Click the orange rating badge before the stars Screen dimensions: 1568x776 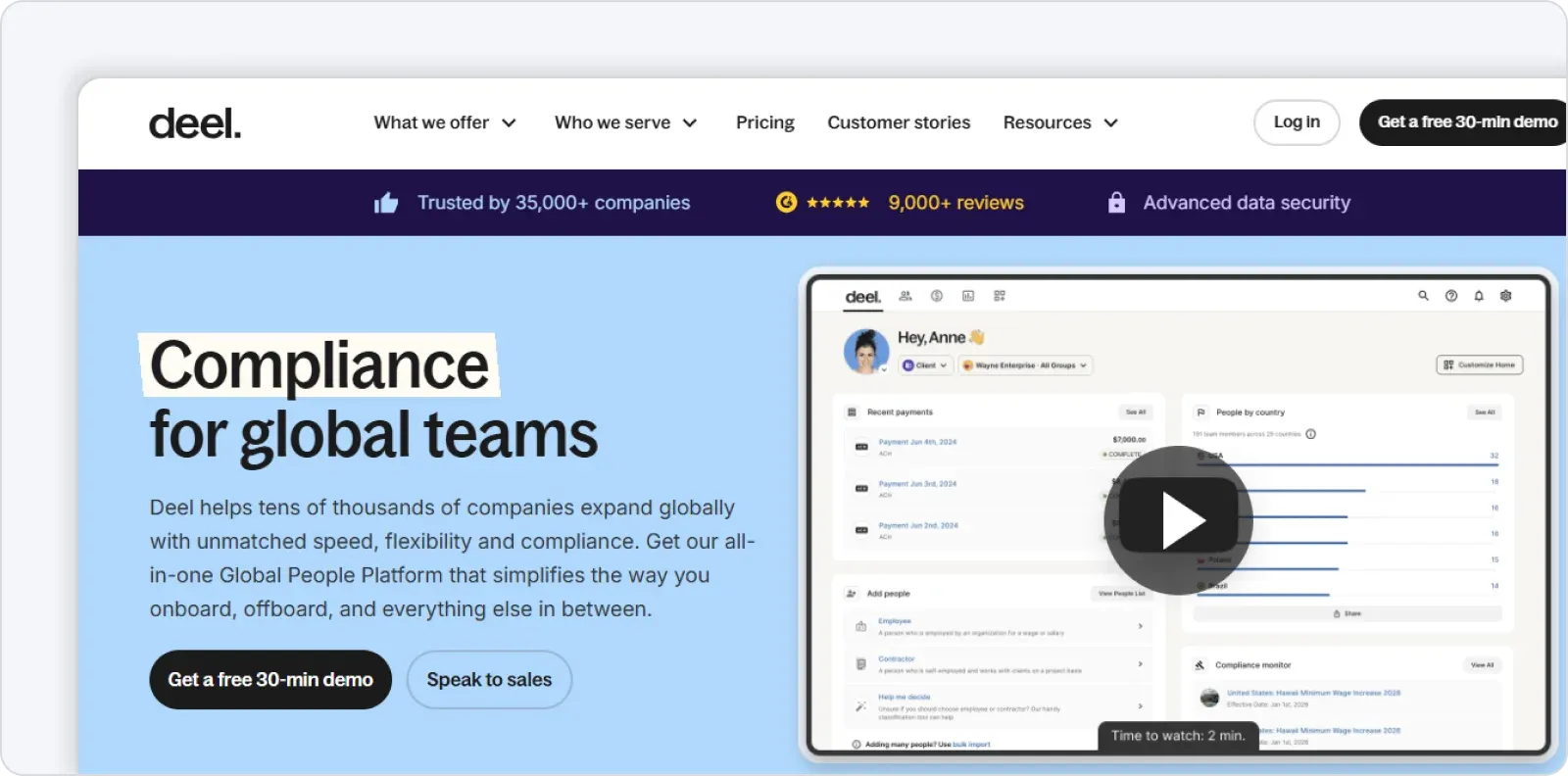point(786,203)
